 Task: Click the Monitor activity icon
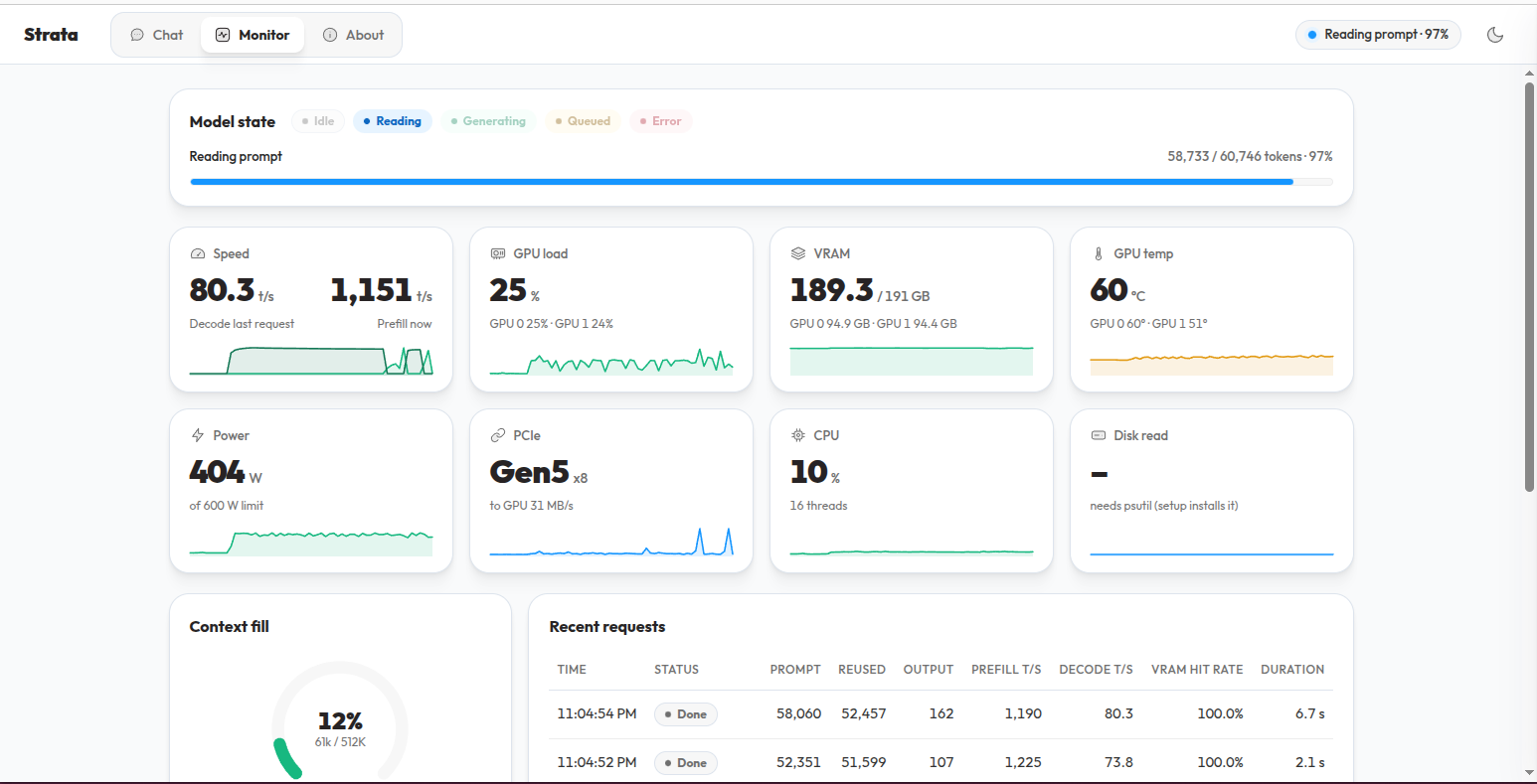tap(223, 35)
